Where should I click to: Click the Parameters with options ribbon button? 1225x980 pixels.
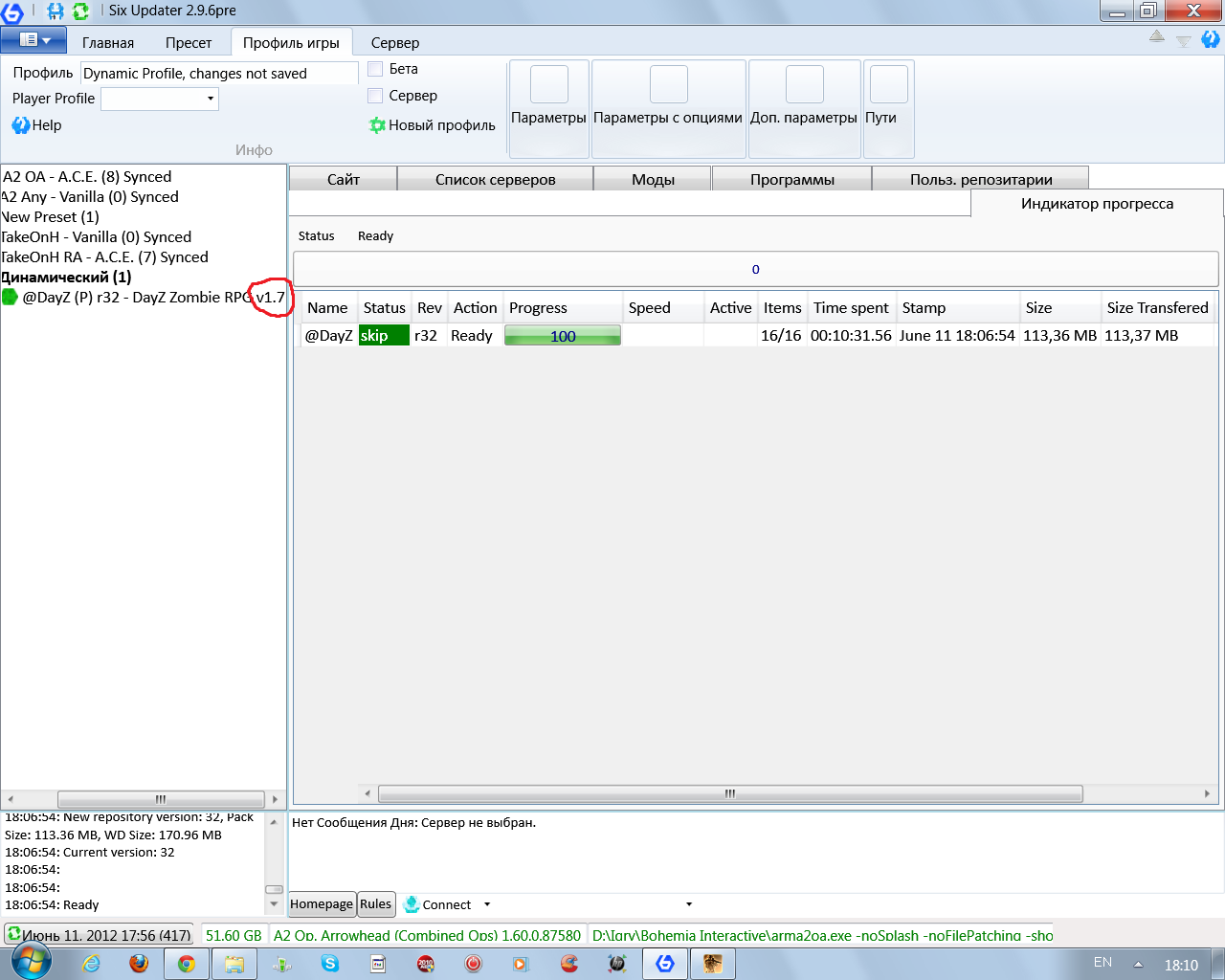tap(669, 109)
